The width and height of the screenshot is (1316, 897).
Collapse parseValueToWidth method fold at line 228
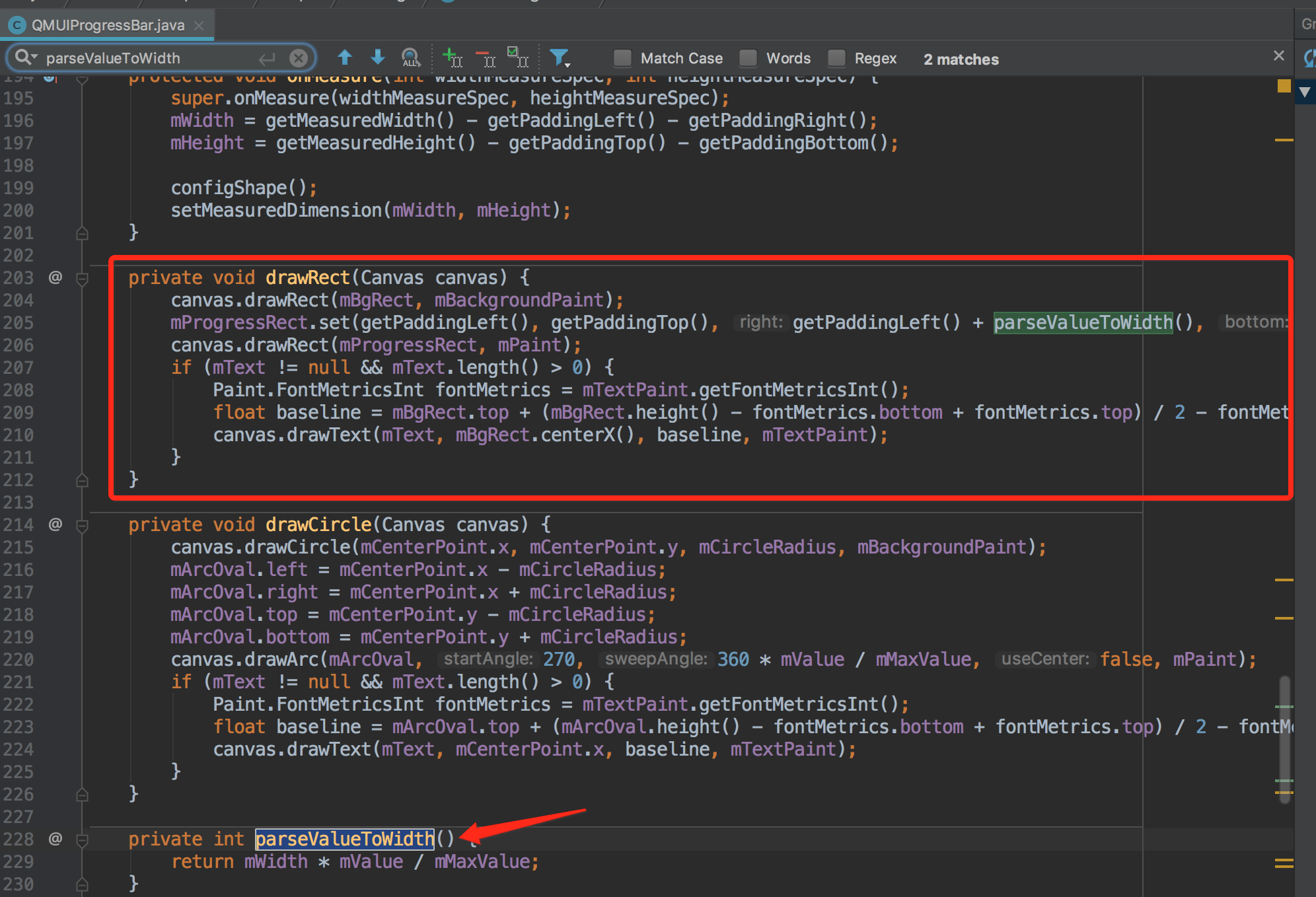82,840
